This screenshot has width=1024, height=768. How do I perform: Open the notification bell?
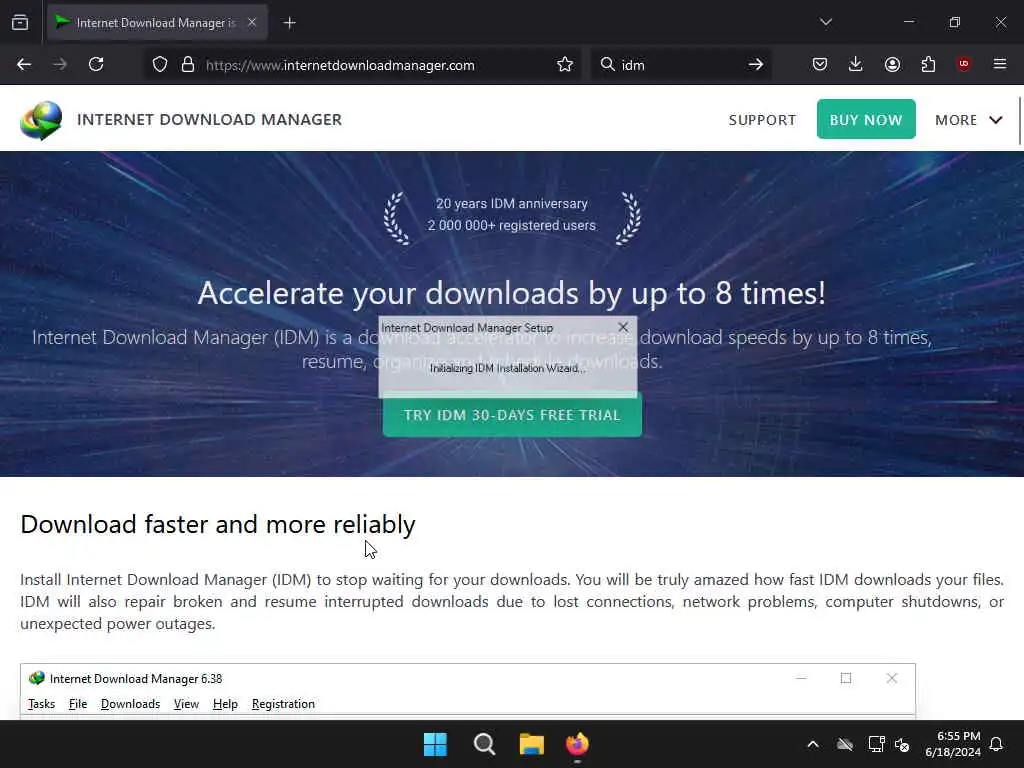(x=996, y=744)
